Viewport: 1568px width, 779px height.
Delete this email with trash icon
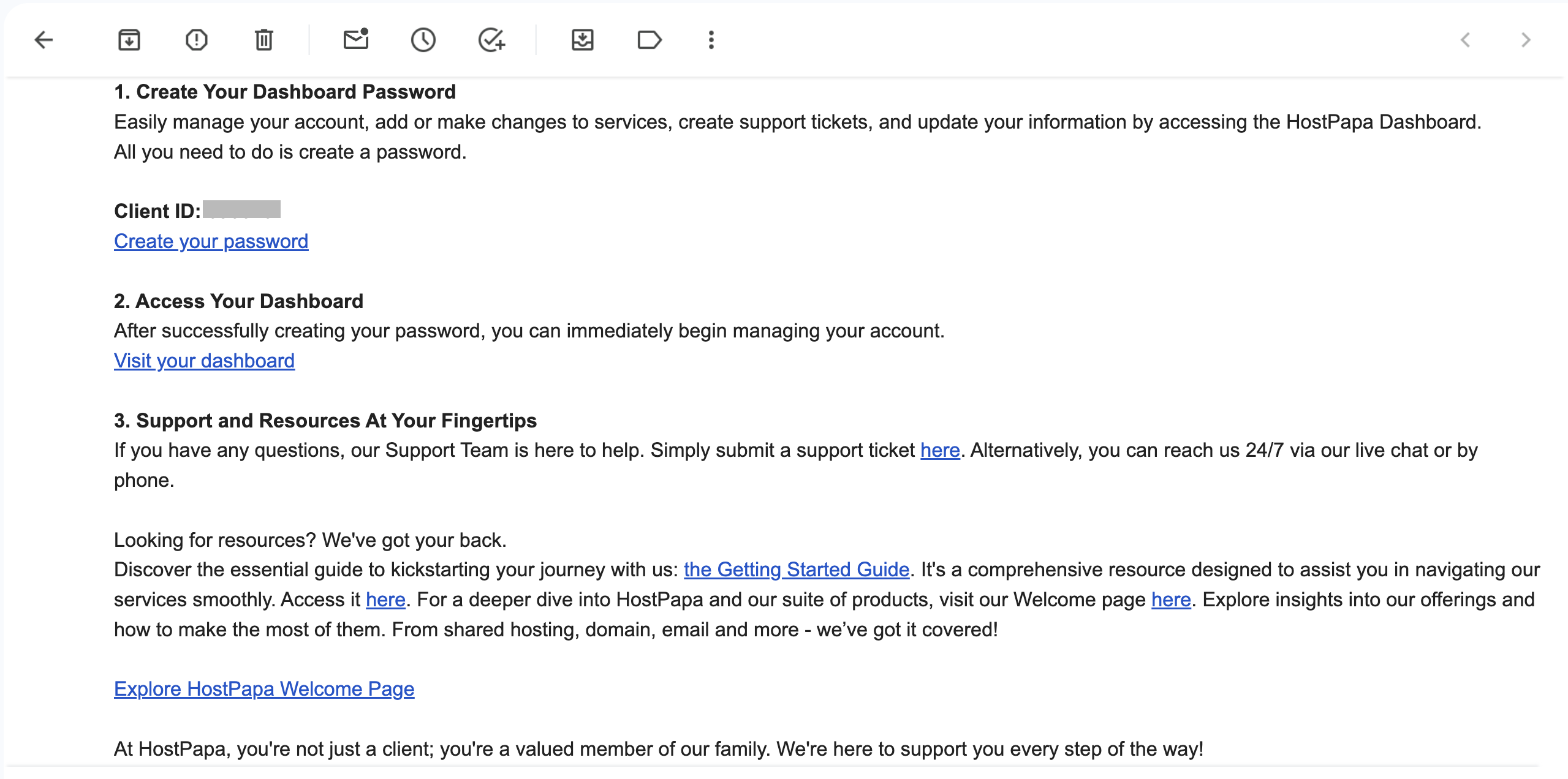264,40
